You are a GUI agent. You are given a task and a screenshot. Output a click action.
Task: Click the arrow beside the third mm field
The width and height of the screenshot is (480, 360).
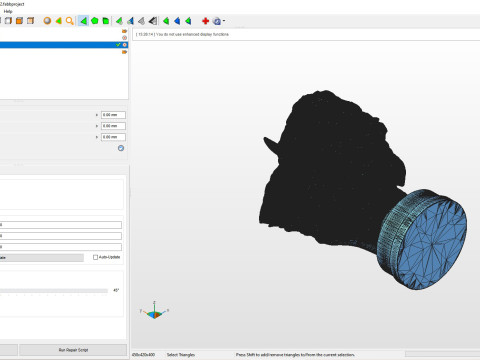pos(97,137)
